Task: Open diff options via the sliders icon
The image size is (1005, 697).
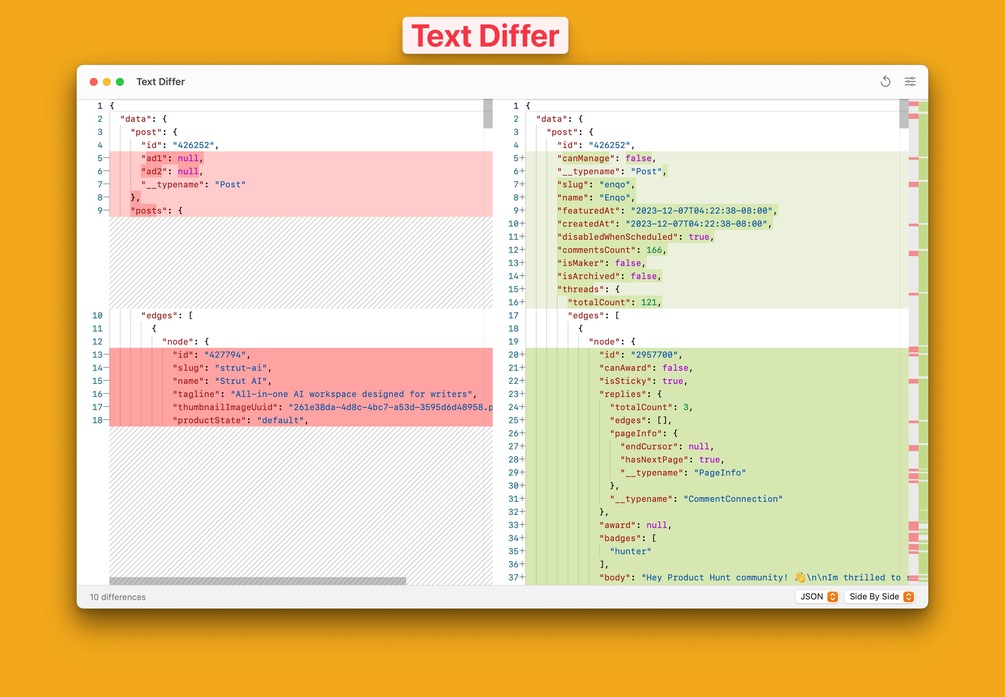Action: click(910, 82)
